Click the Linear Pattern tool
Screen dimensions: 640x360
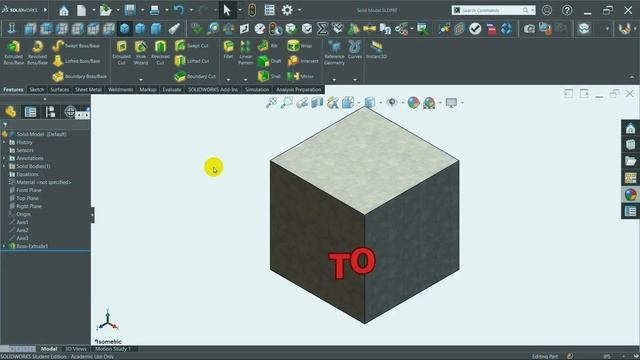[245, 53]
